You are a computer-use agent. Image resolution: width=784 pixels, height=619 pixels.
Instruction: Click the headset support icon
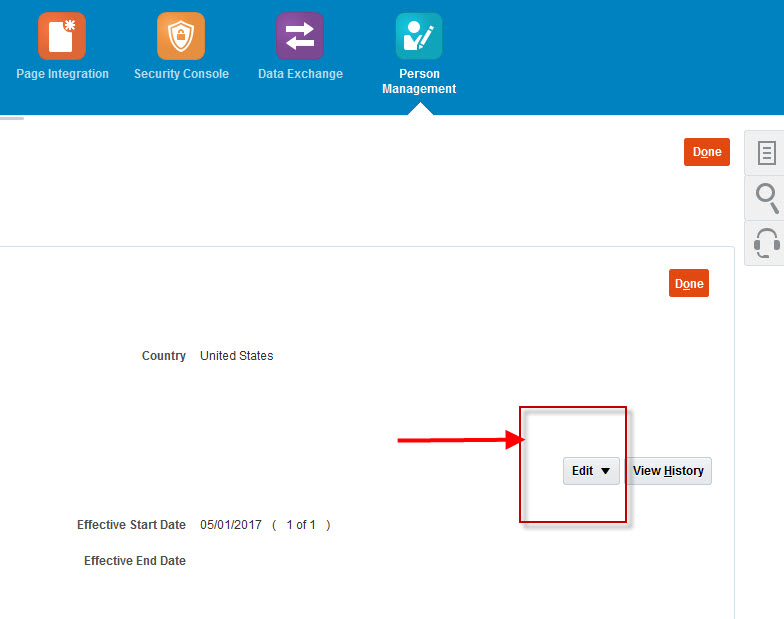click(x=766, y=244)
